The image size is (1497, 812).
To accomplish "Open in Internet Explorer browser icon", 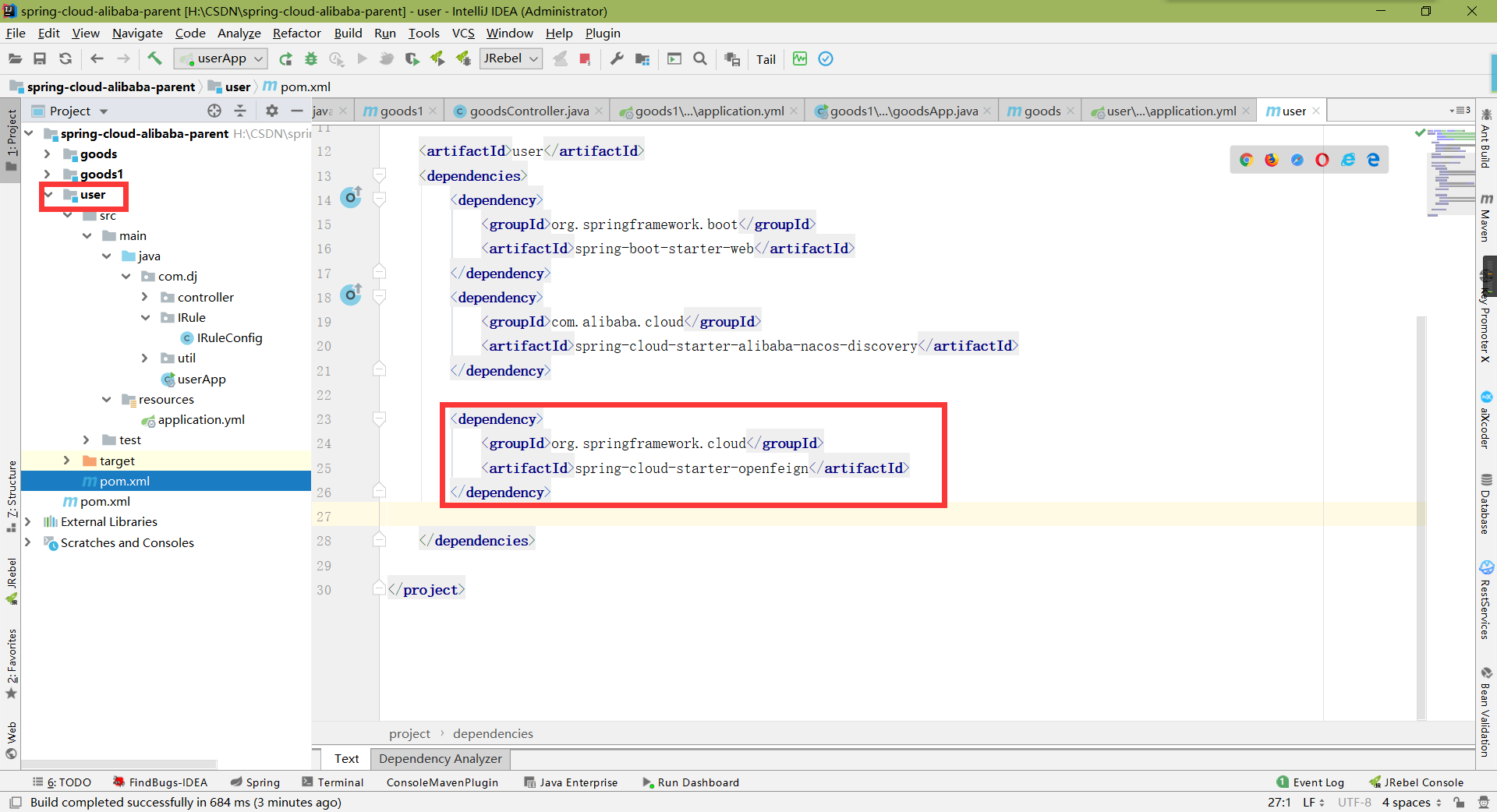I will click(1348, 160).
